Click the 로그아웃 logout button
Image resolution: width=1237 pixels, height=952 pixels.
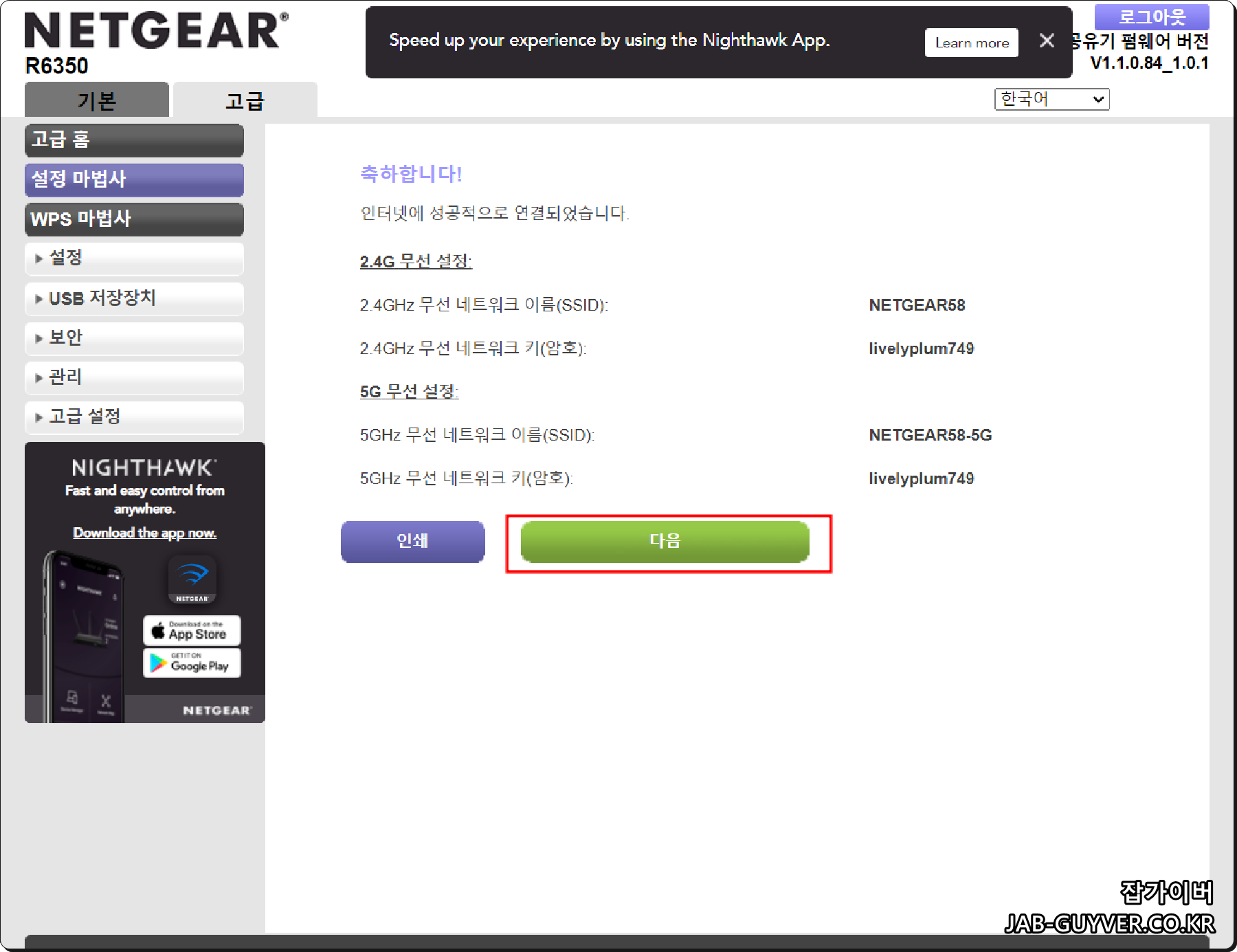point(1152,16)
